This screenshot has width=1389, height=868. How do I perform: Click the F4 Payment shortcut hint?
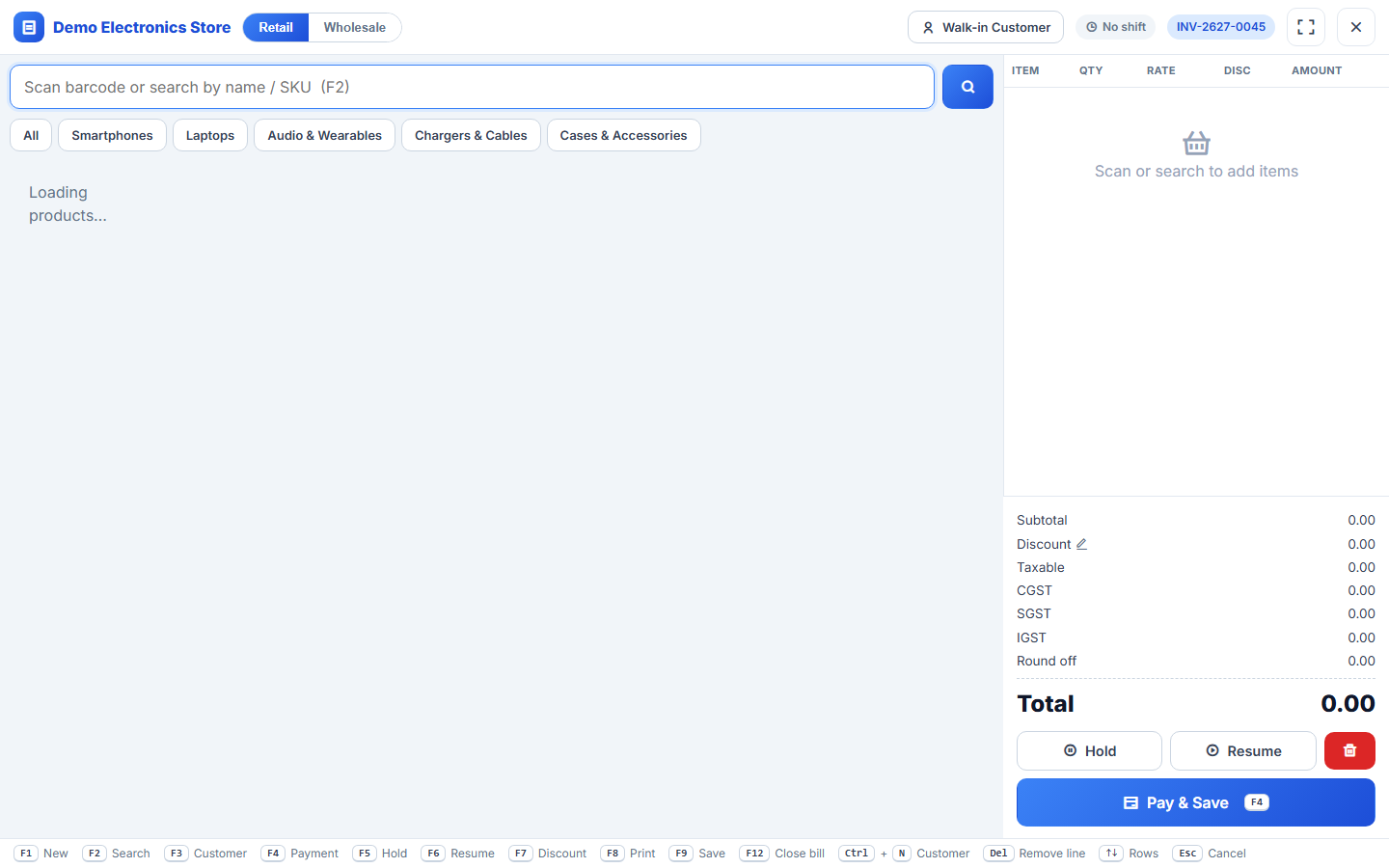point(300,854)
